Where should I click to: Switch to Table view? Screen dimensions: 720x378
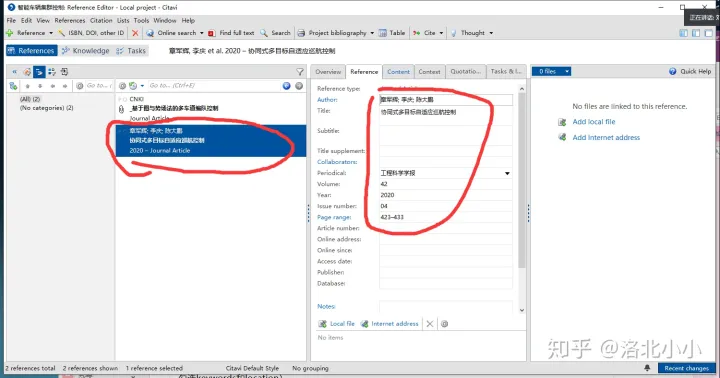392,33
